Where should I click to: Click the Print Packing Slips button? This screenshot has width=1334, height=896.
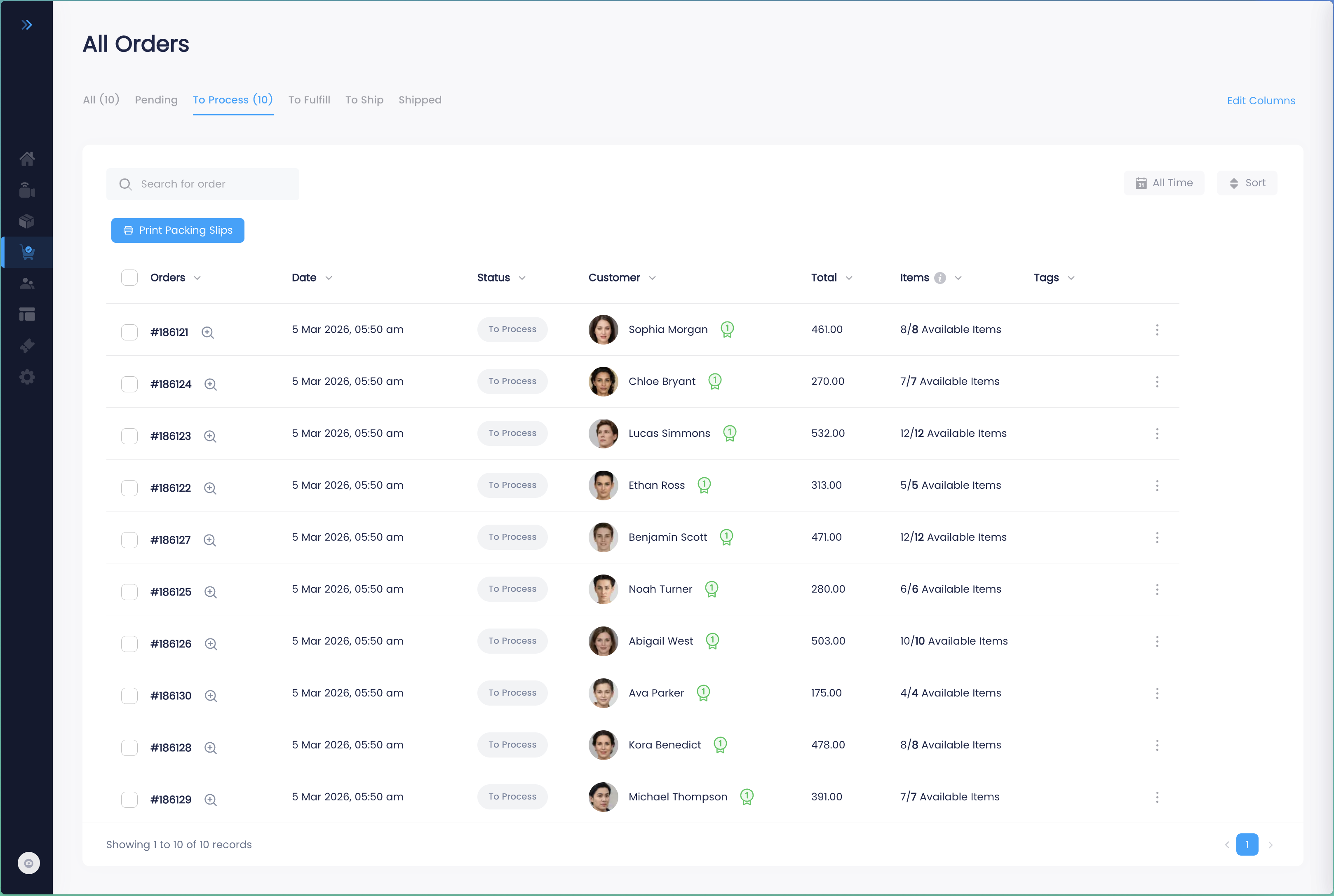pyautogui.click(x=178, y=230)
